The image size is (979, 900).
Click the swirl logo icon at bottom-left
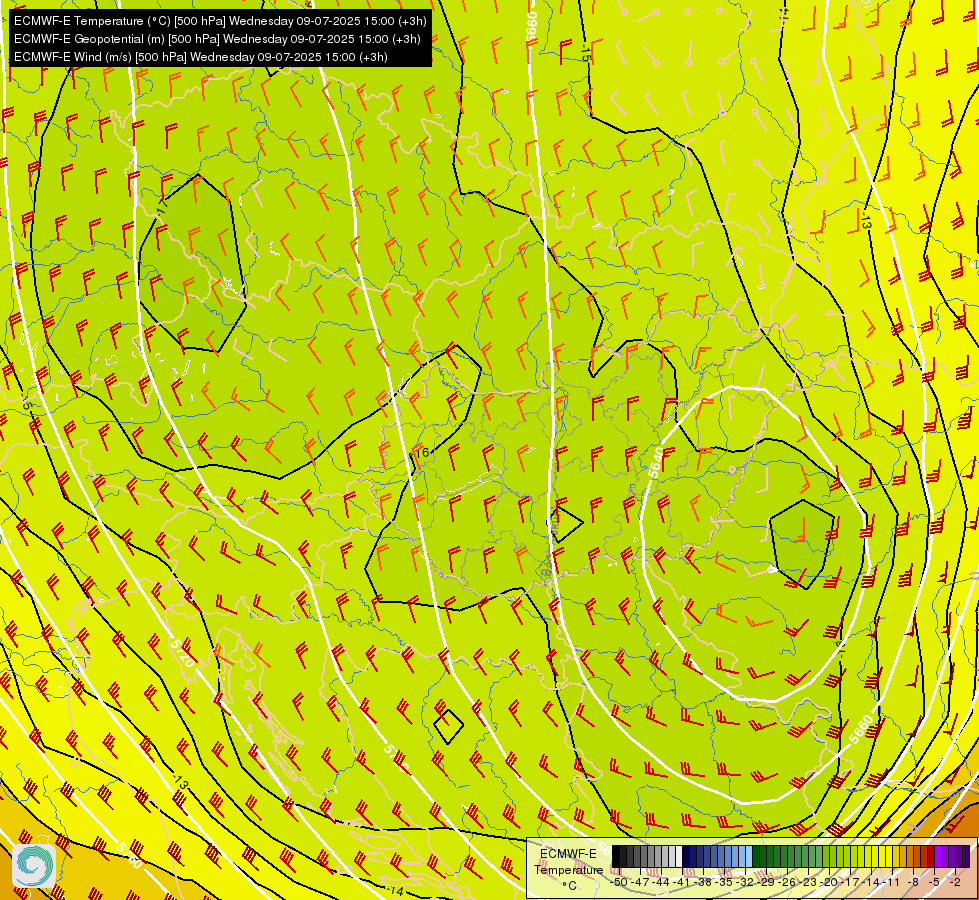[34, 866]
